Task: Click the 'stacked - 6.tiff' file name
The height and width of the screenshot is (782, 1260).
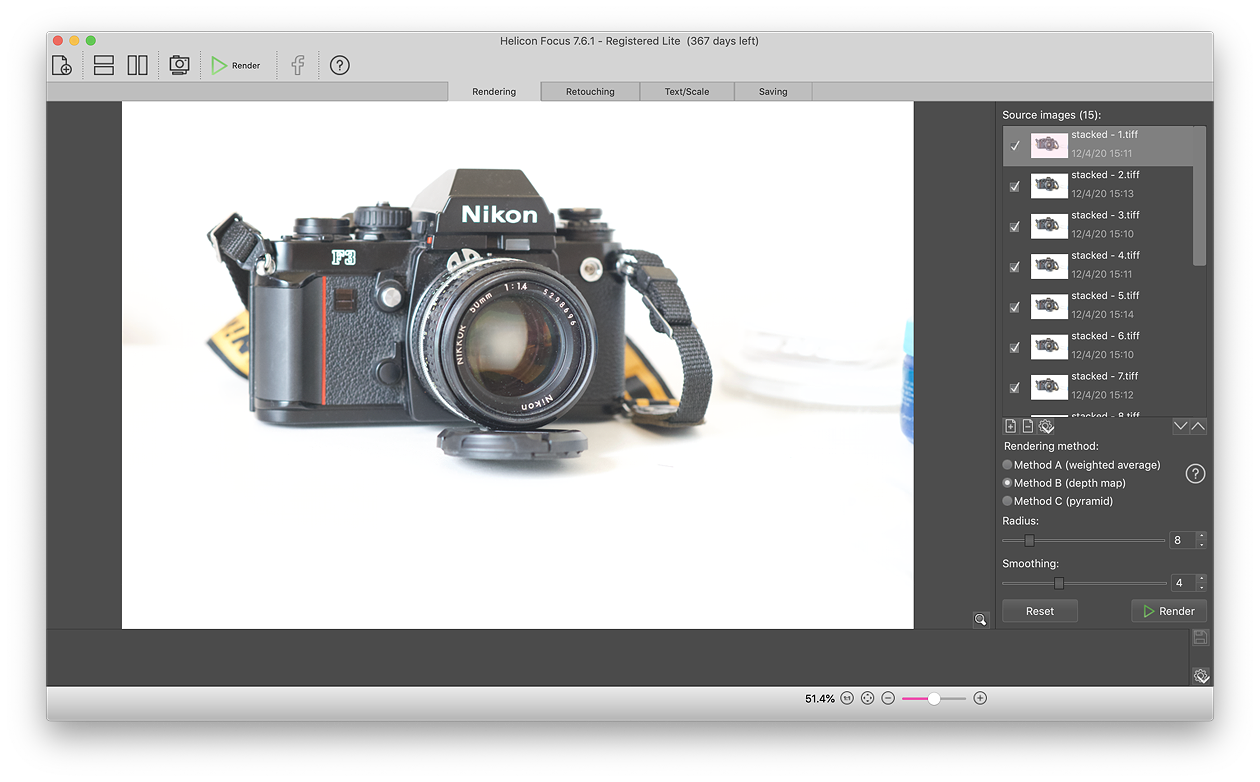Action: pos(1105,336)
